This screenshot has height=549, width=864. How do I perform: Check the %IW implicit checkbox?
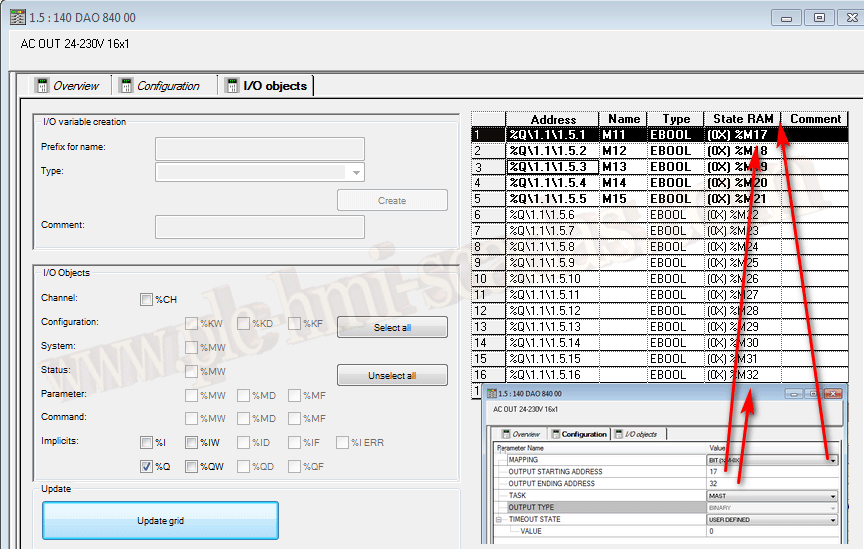pyautogui.click(x=191, y=442)
